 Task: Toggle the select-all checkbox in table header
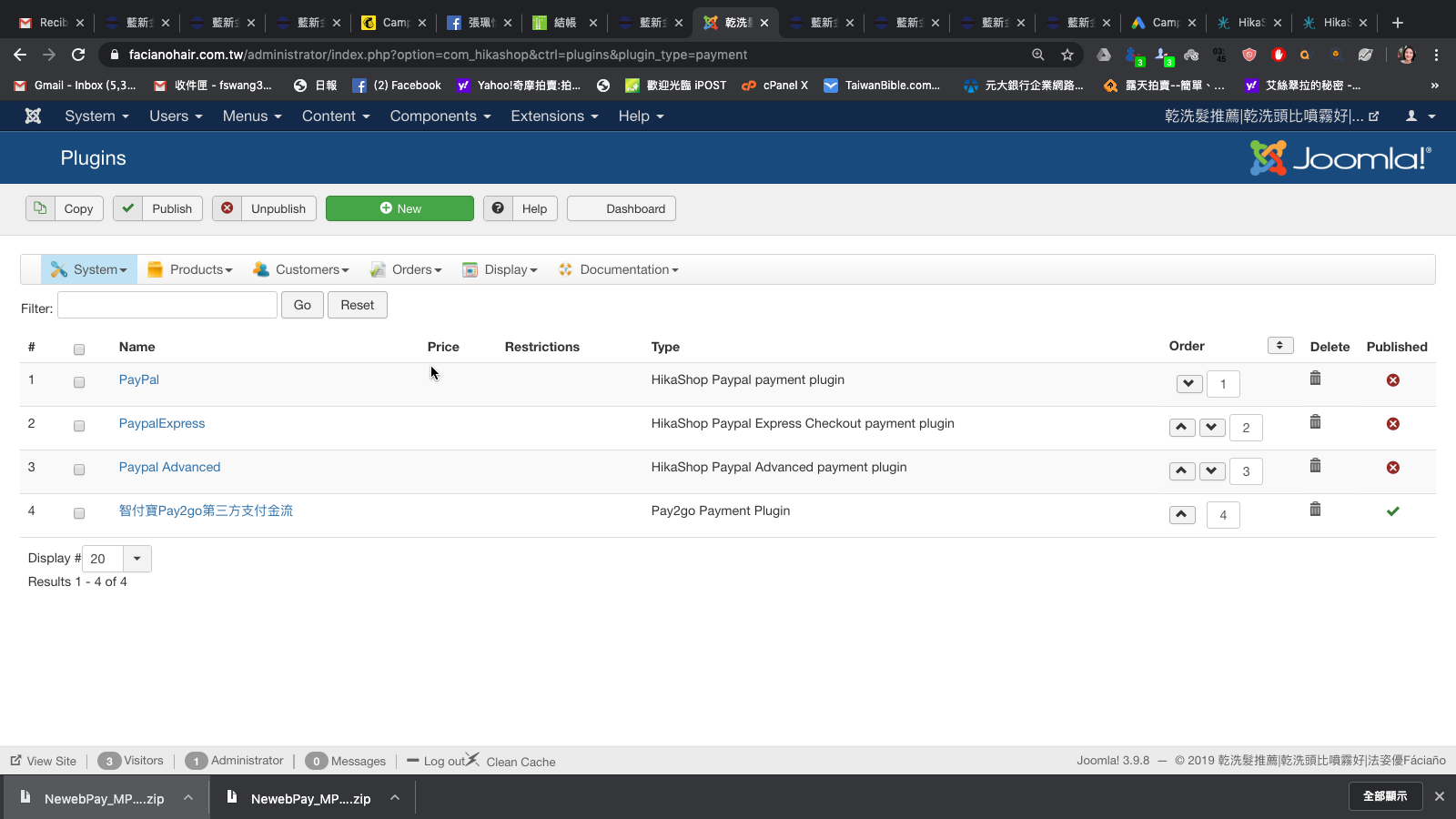[79, 349]
